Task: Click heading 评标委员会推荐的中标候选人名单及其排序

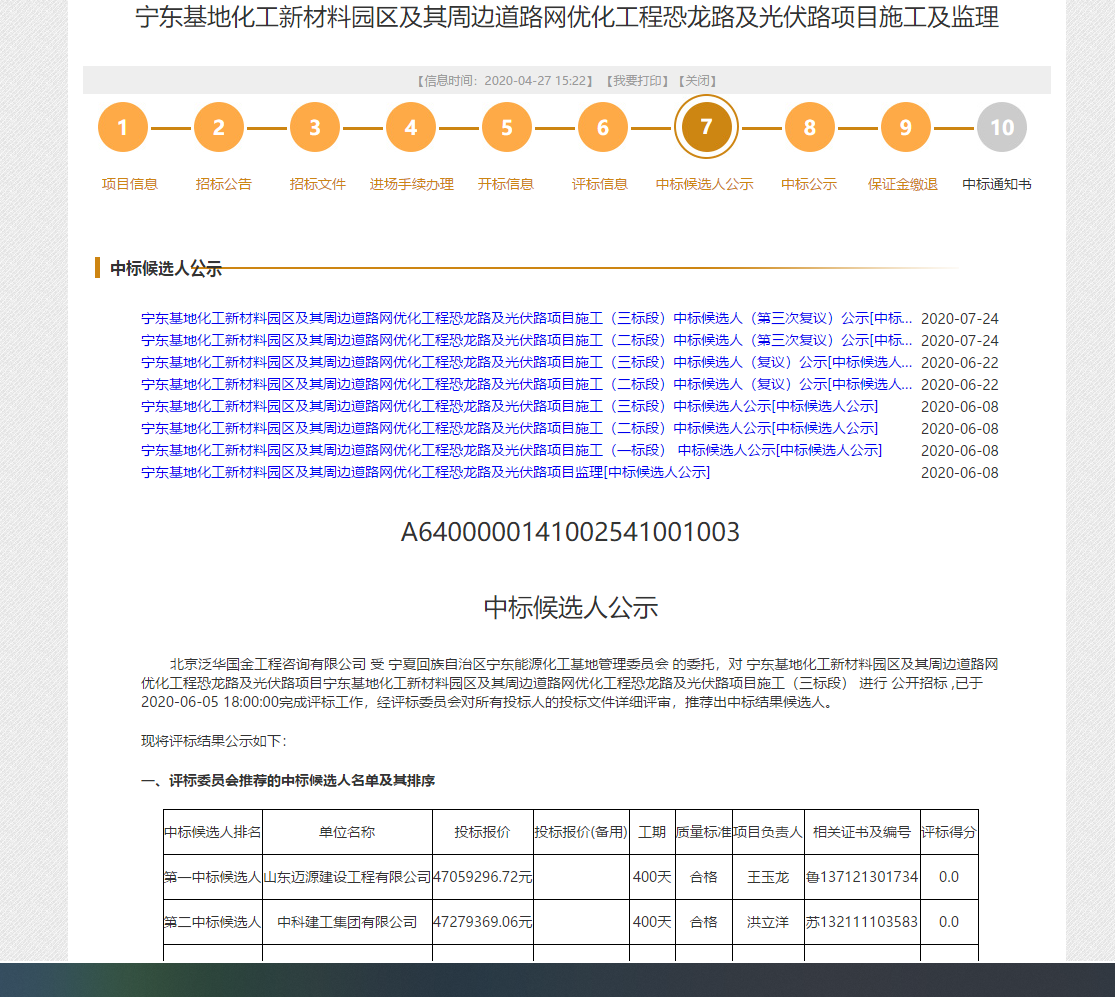Action: point(287,781)
